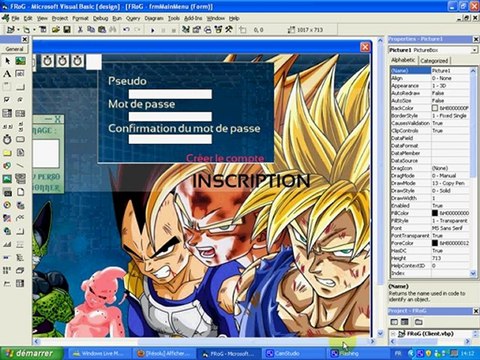The height and width of the screenshot is (360, 480).
Task: Select the Frame tool in the toolbox
Action: [7, 87]
